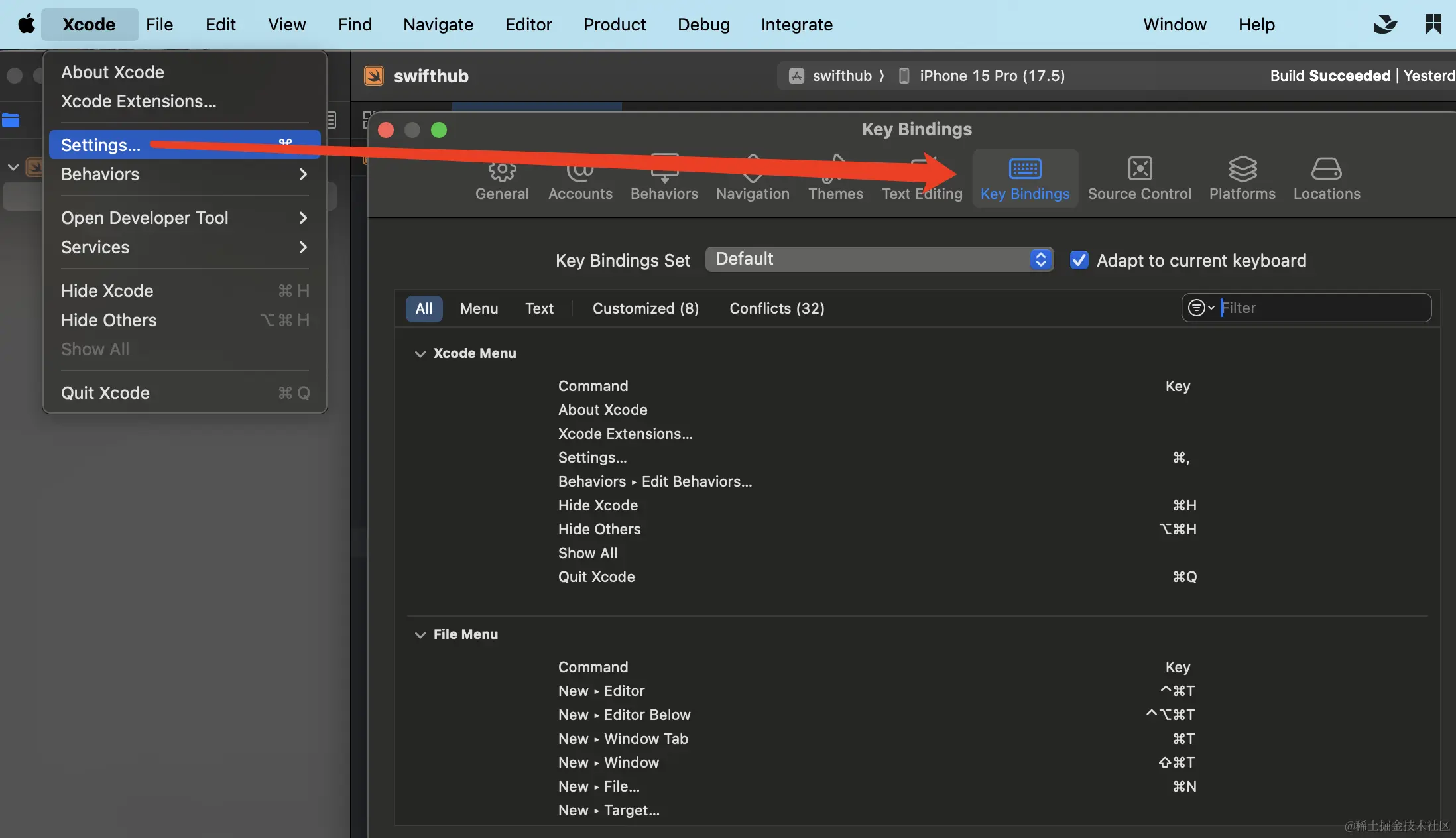
Task: Choose About Xcode from the menu
Action: (184, 72)
